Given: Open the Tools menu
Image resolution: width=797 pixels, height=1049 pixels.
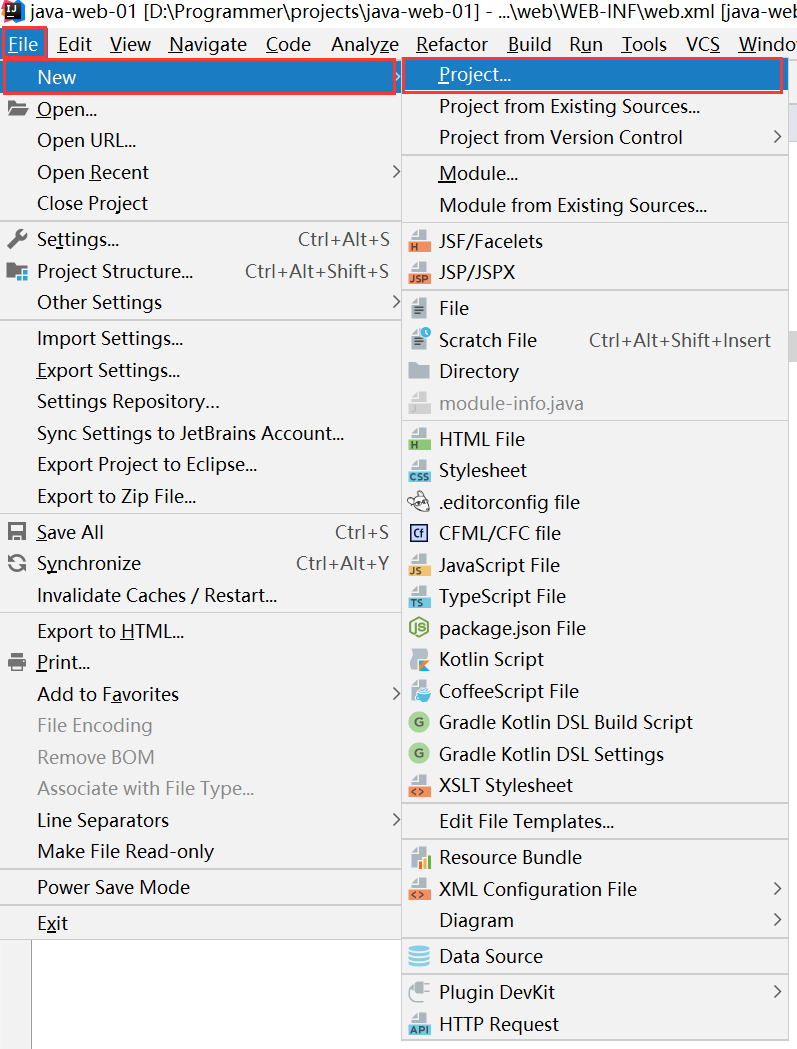Looking at the screenshot, I should coord(644,44).
